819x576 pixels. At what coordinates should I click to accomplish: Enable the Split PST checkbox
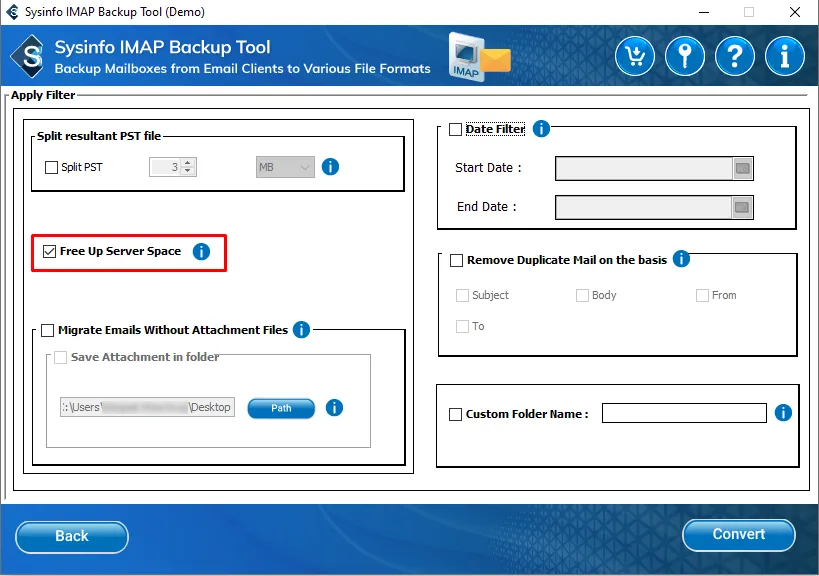click(52, 168)
